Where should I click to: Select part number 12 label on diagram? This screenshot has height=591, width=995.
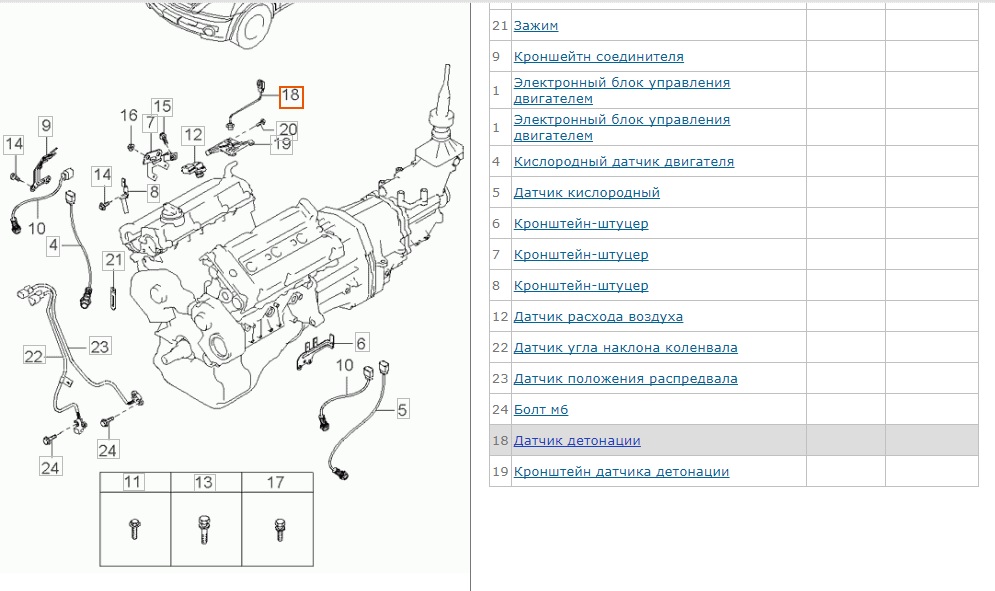click(192, 134)
